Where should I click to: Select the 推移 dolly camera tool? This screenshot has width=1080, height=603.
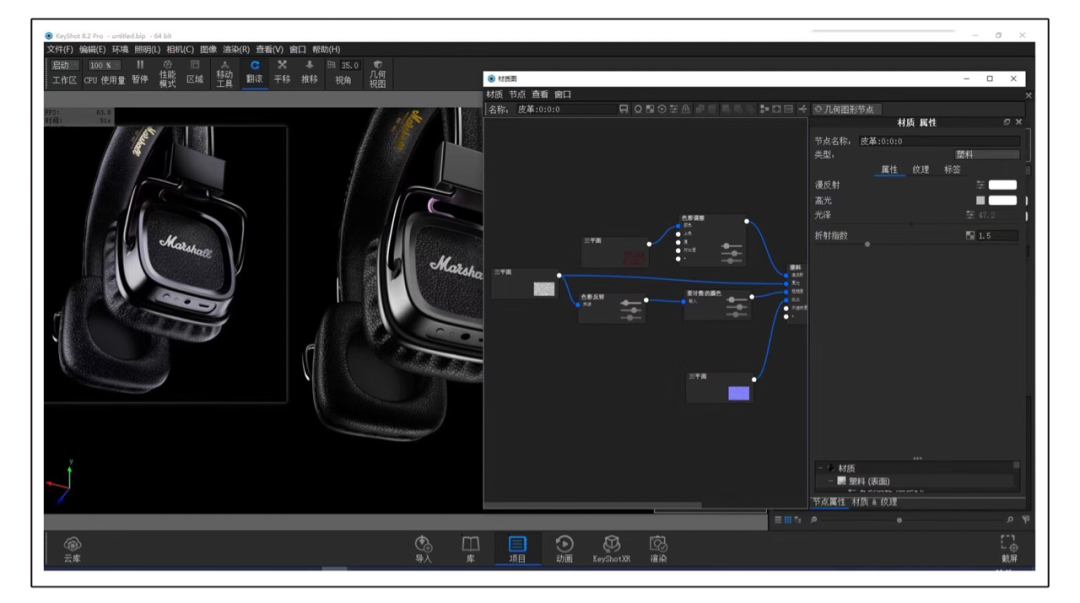click(309, 72)
